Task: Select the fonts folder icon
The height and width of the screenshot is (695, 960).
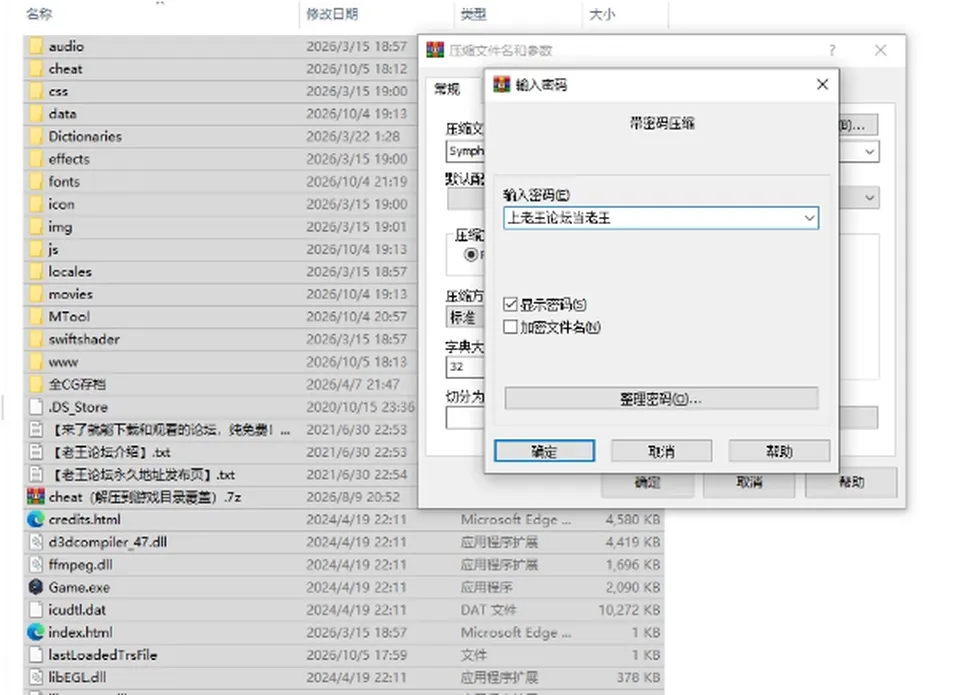Action: click(36, 181)
